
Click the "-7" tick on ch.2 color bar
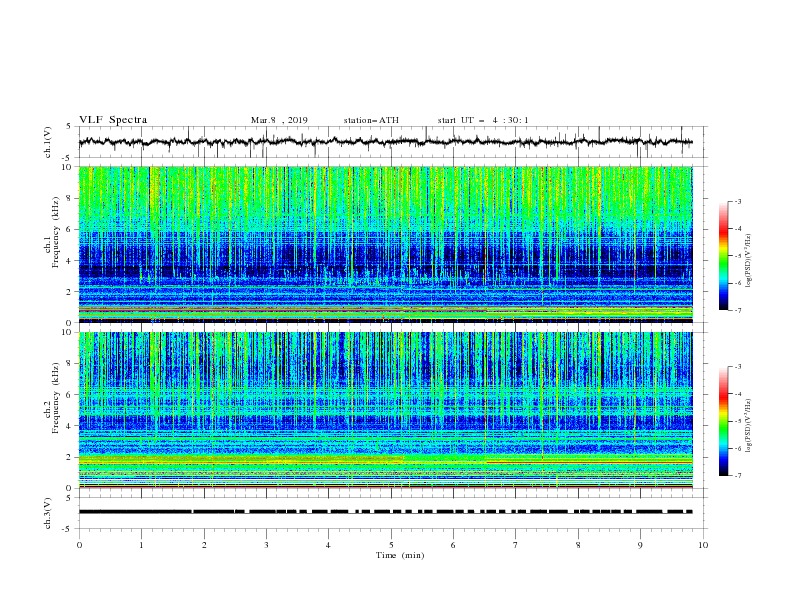(x=737, y=475)
